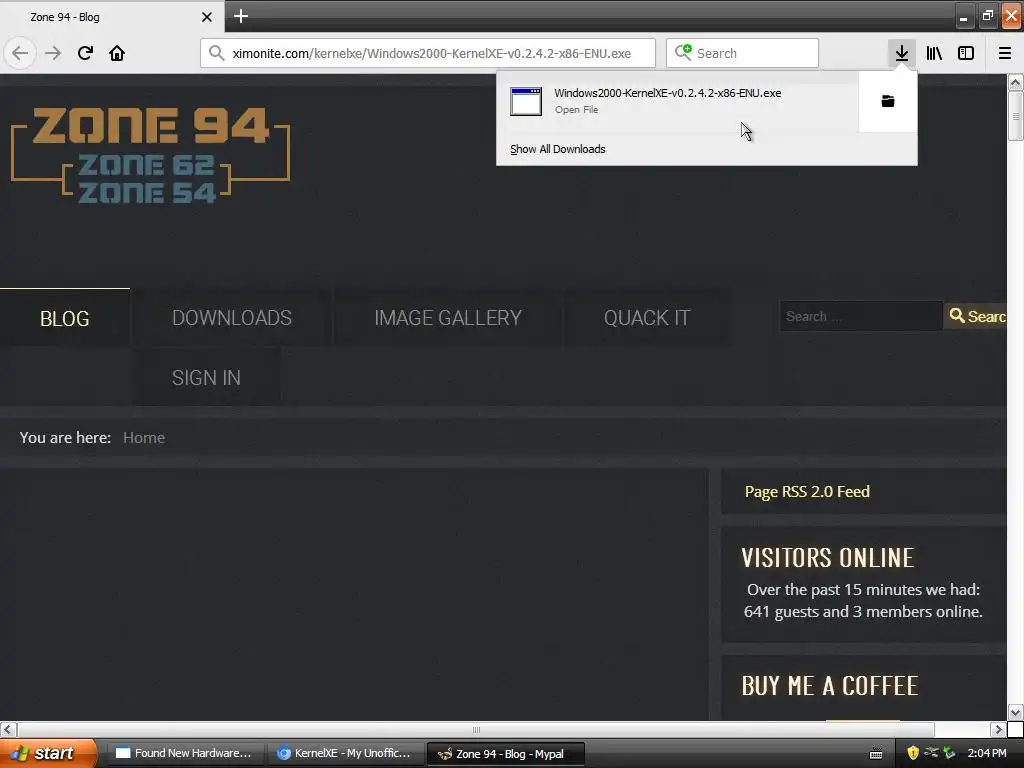Click the magnifier icon in the address bar
Viewport: 1024px width, 768px height.
point(217,53)
